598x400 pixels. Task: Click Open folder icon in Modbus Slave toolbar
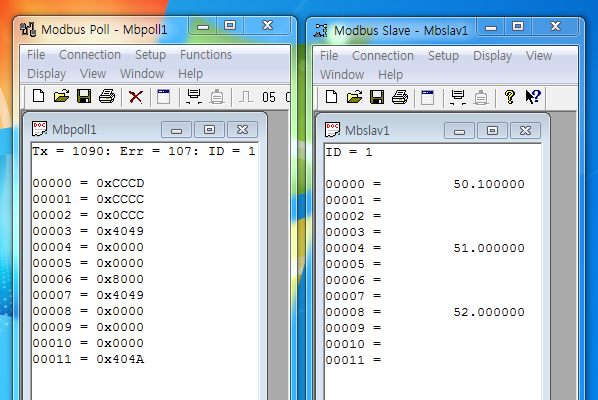(354, 97)
